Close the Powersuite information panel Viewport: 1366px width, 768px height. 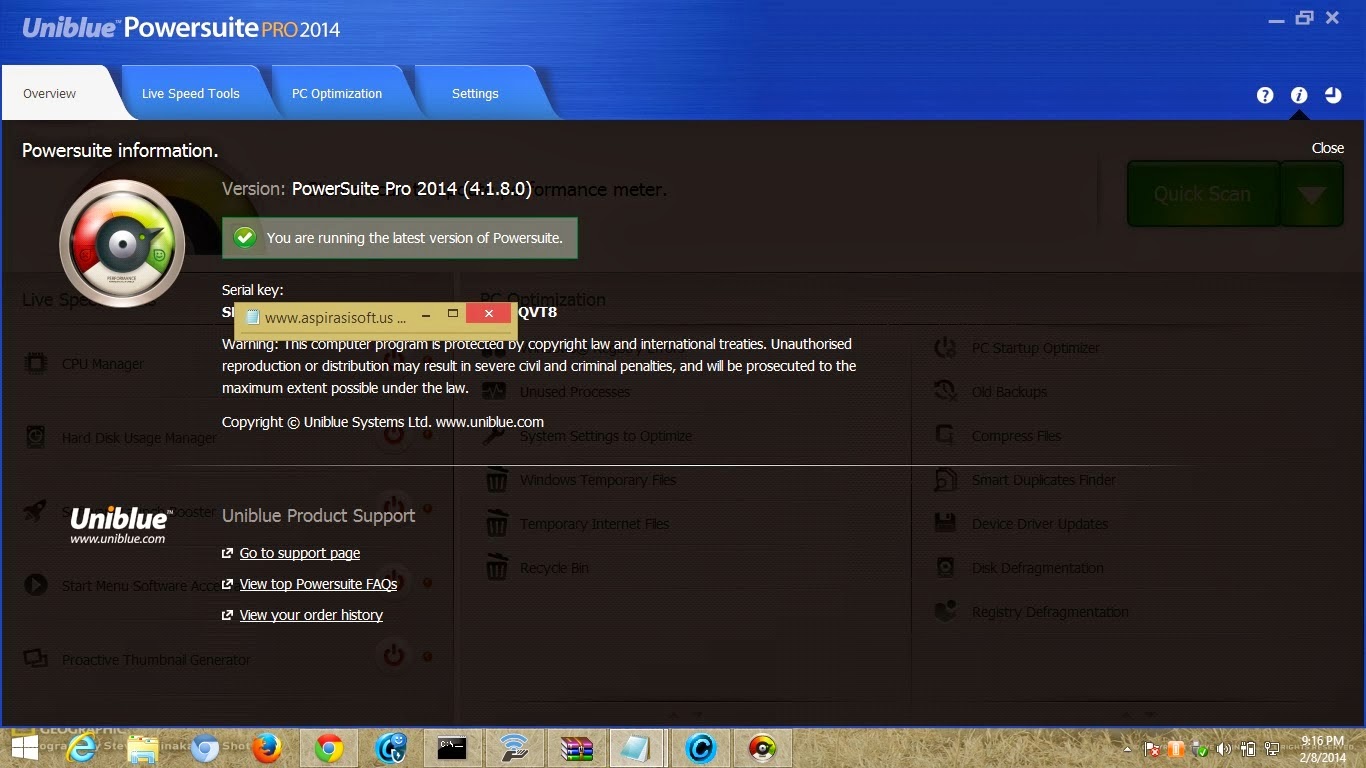pyautogui.click(x=1328, y=148)
